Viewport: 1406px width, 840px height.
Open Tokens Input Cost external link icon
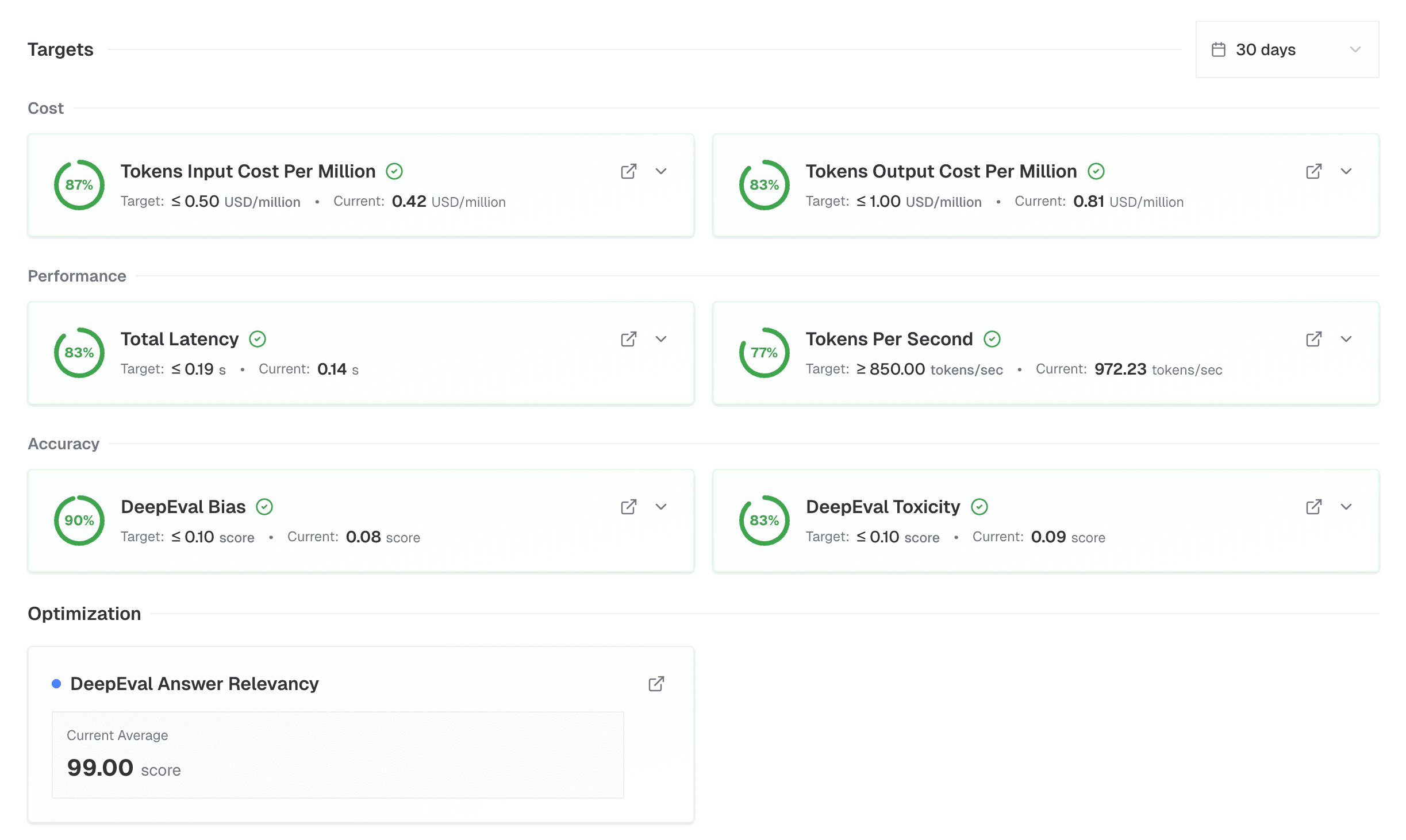pos(628,171)
